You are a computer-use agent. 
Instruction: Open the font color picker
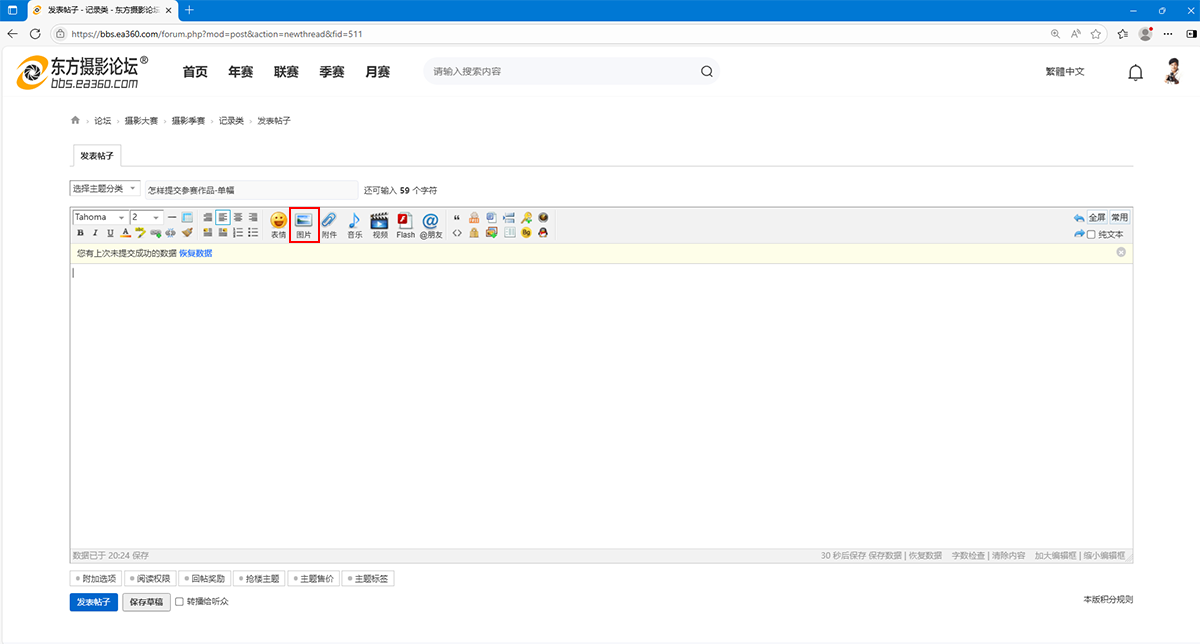click(125, 233)
